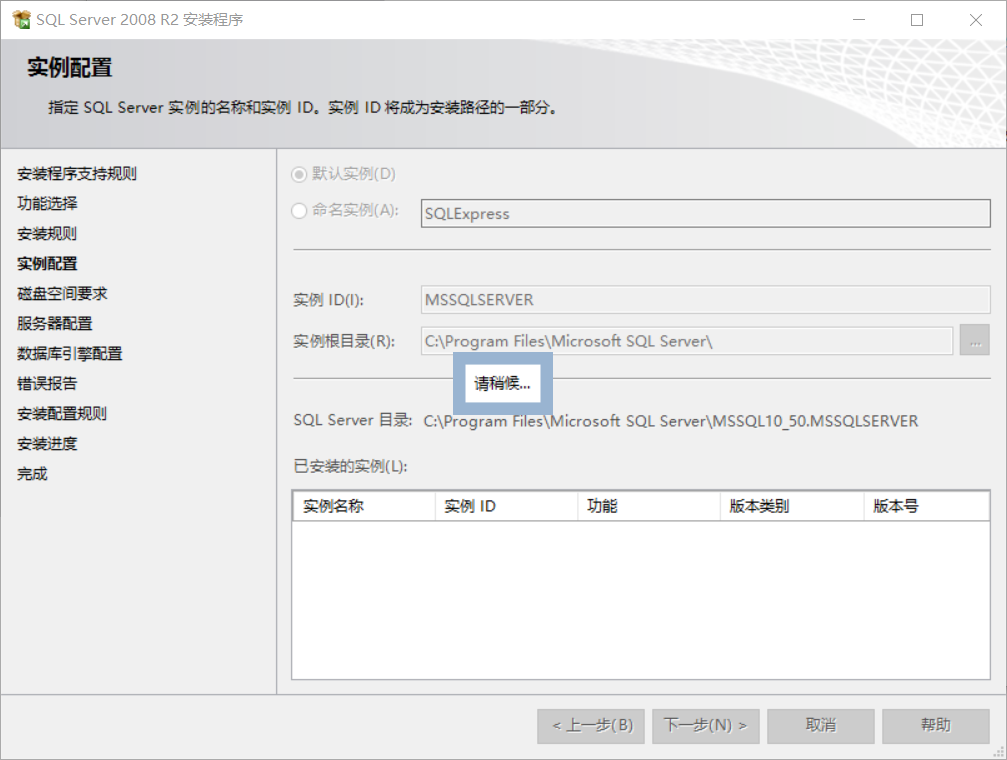The width and height of the screenshot is (1007, 760).
Task: Open the instance root directory browse button
Action: click(x=974, y=340)
